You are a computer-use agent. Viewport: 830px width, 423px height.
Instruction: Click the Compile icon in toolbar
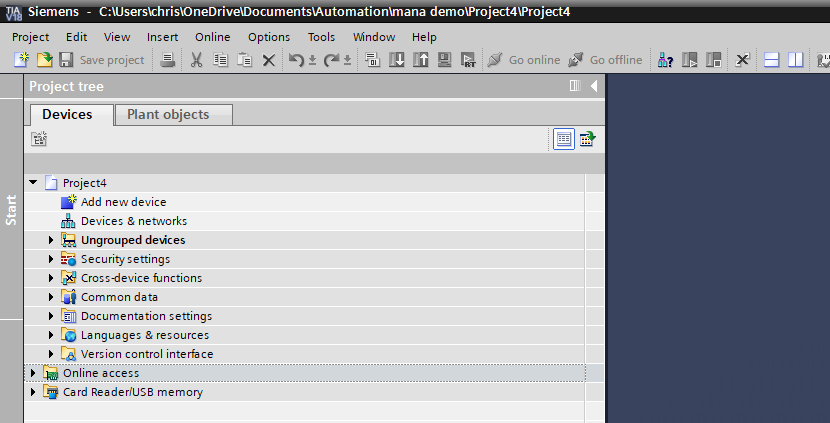372,60
